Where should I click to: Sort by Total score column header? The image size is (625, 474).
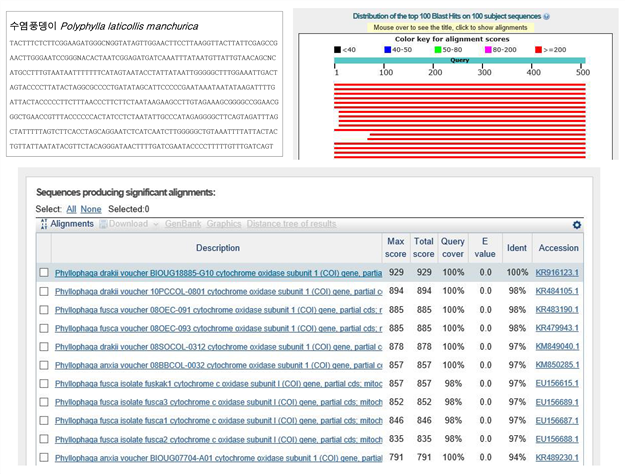point(423,248)
